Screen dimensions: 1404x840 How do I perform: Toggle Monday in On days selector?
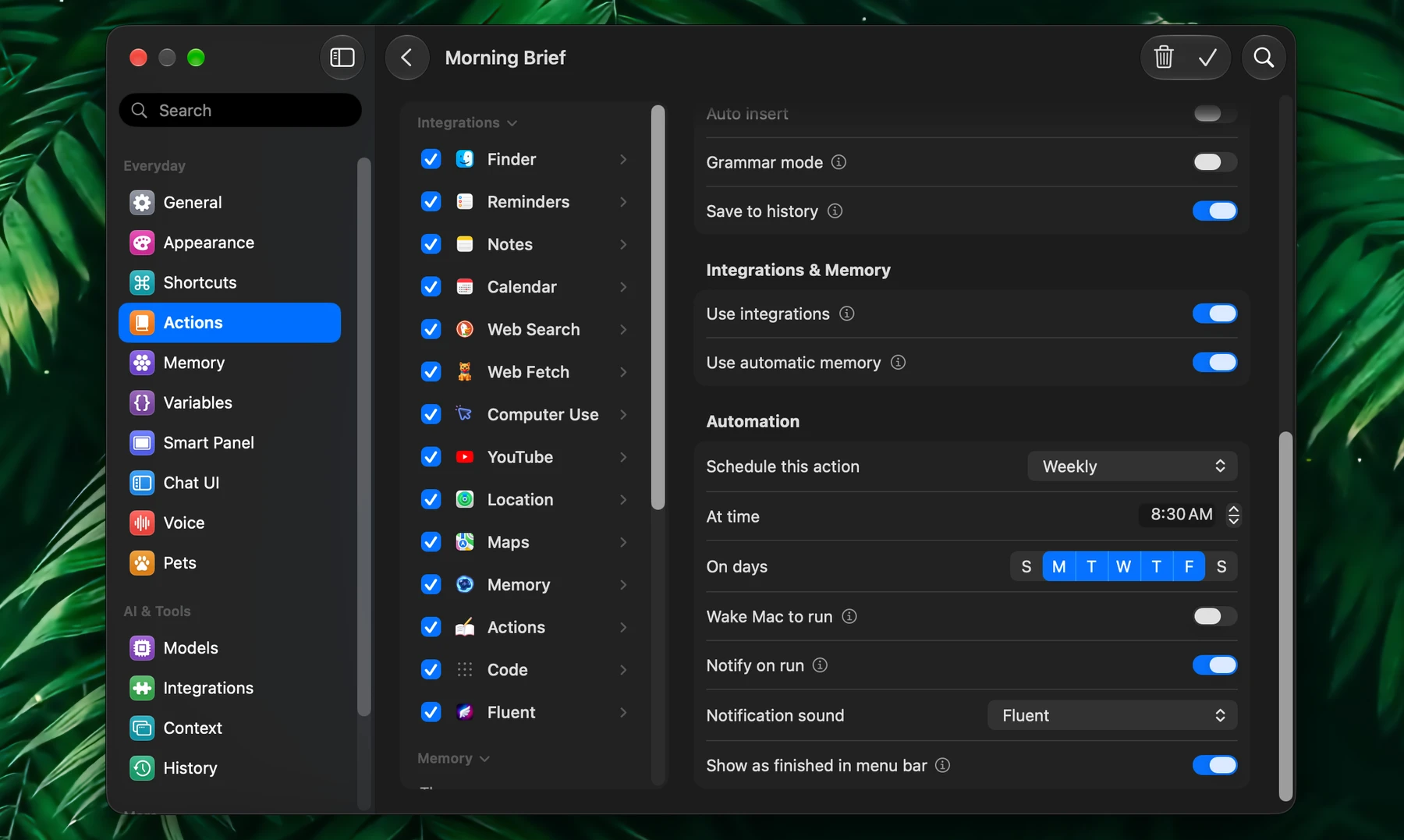pyautogui.click(x=1058, y=567)
